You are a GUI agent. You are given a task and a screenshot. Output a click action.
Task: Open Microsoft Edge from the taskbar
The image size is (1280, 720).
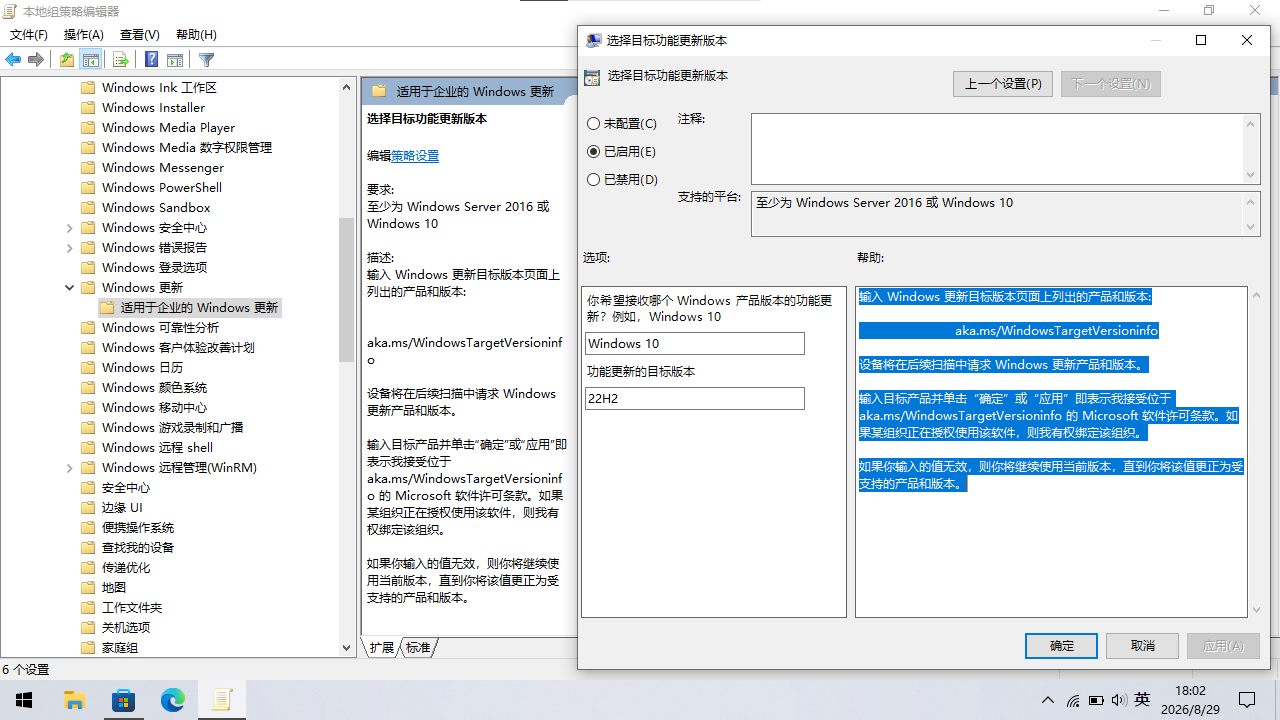(x=172, y=700)
